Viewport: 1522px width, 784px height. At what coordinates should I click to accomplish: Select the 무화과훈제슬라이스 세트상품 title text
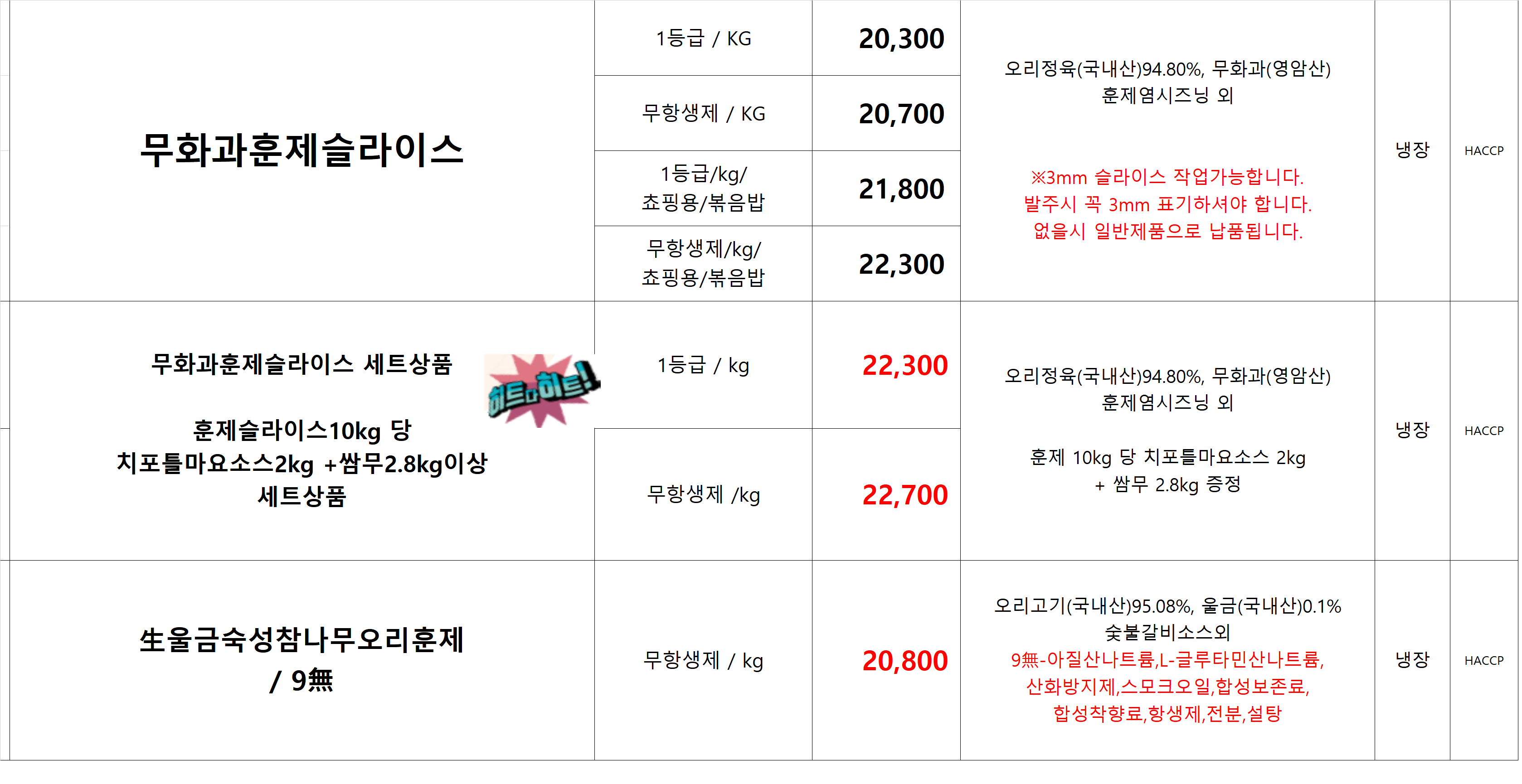pyautogui.click(x=302, y=364)
